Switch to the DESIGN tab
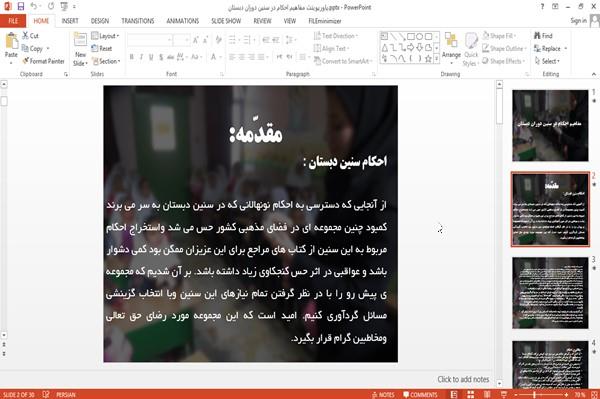This screenshot has width=600, height=399. tap(100, 21)
